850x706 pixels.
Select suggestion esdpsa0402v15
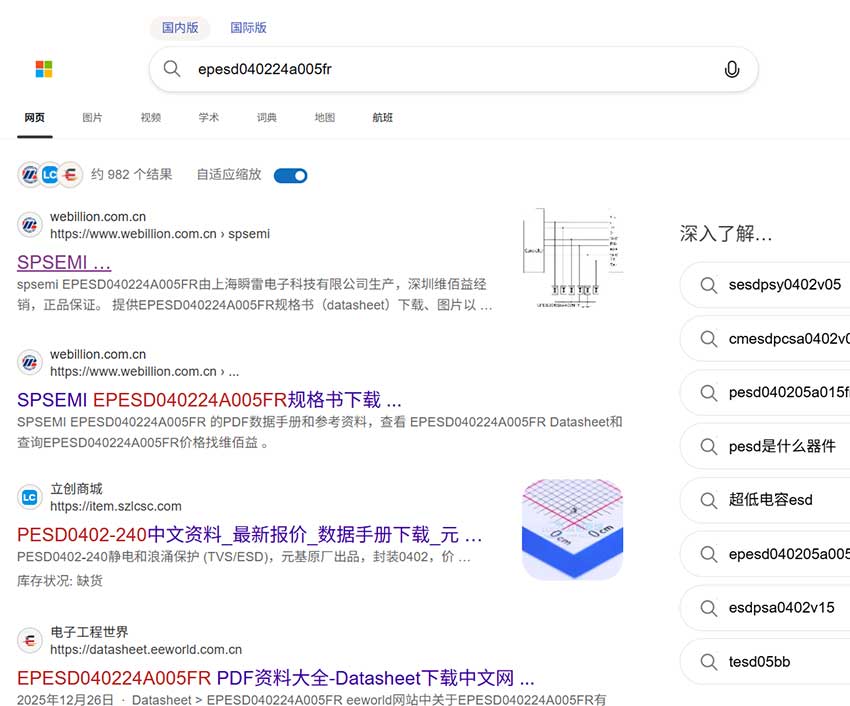(765, 608)
